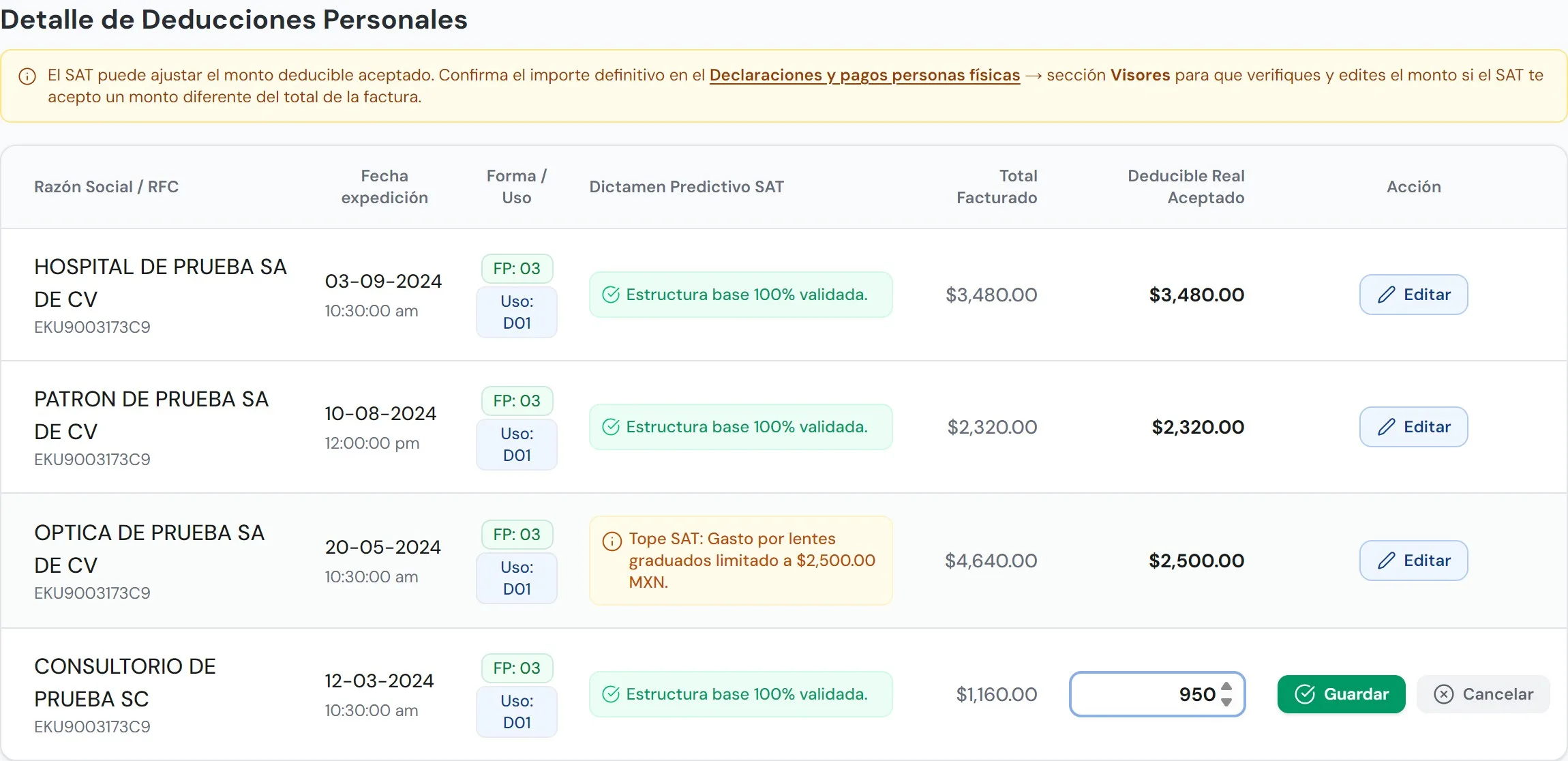Cancel editing the CONSULTORIO row amount

(1483, 694)
